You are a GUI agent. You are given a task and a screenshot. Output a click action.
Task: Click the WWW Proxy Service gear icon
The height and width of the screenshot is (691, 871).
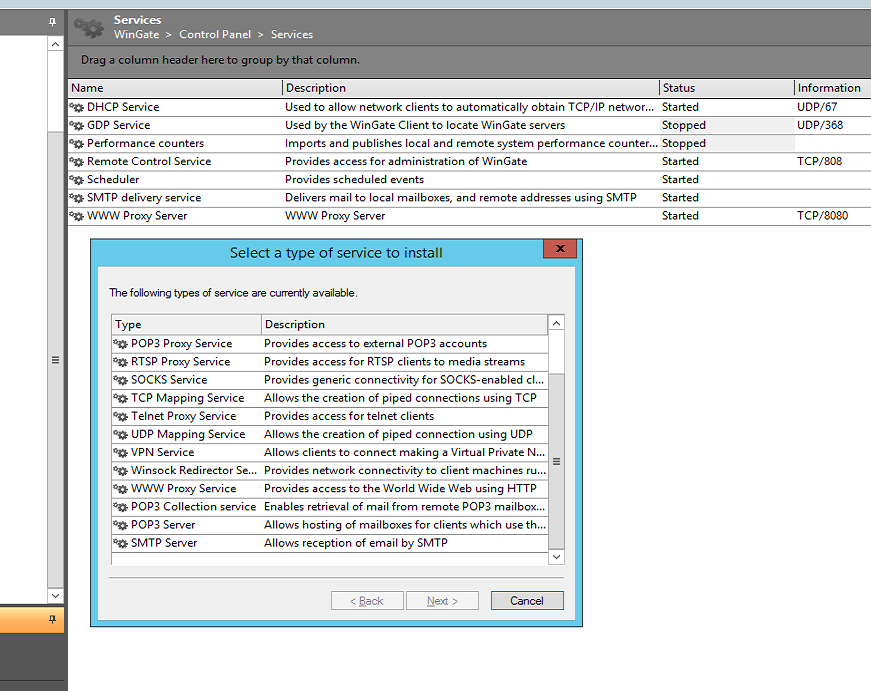tap(121, 489)
